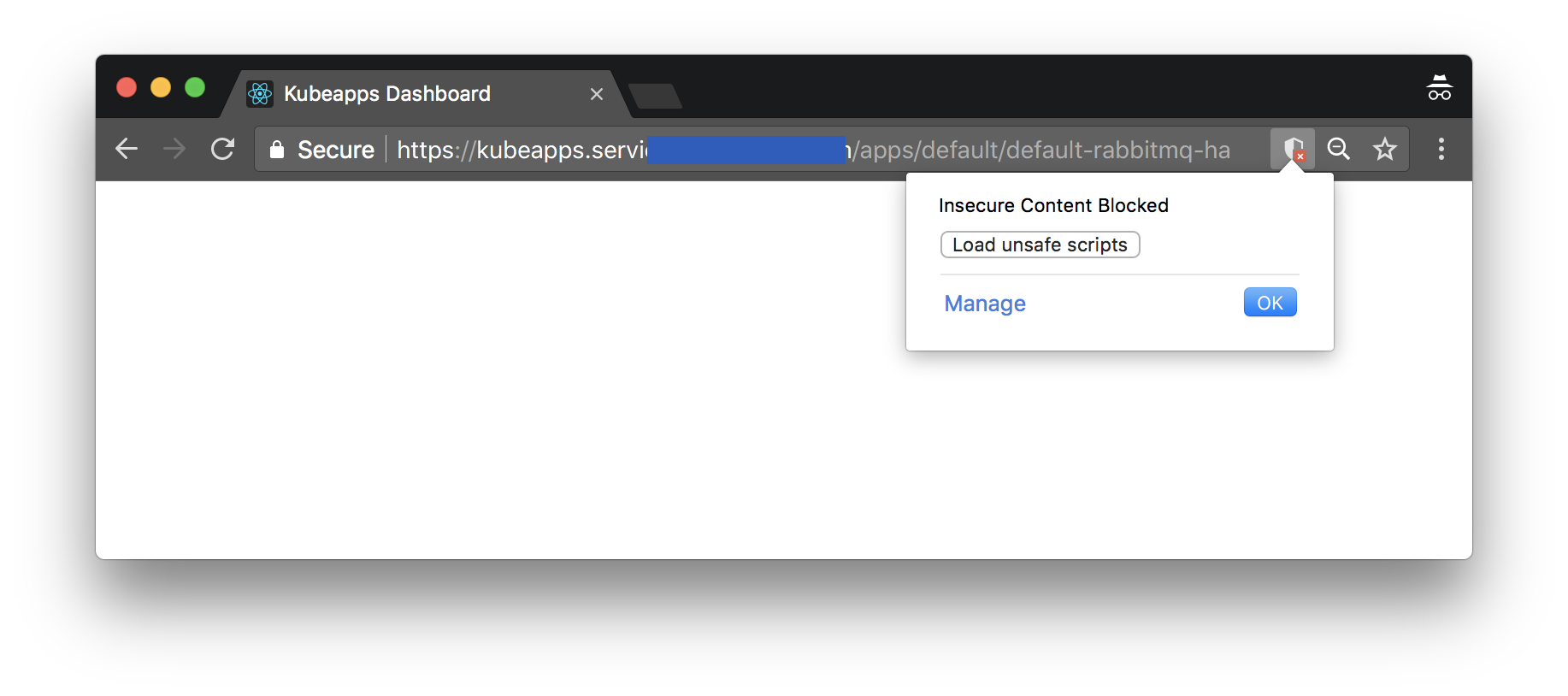Click the red x badge on the shield
The image size is (1568, 696).
(x=1300, y=156)
